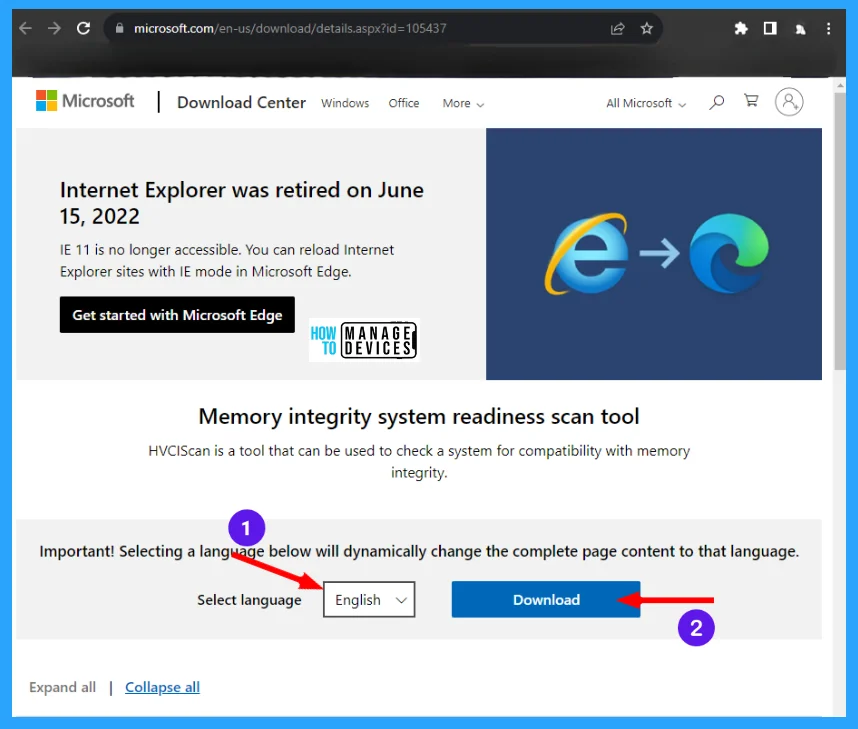Image resolution: width=858 pixels, height=729 pixels.
Task: Click the Collapse all link
Action: pos(163,687)
